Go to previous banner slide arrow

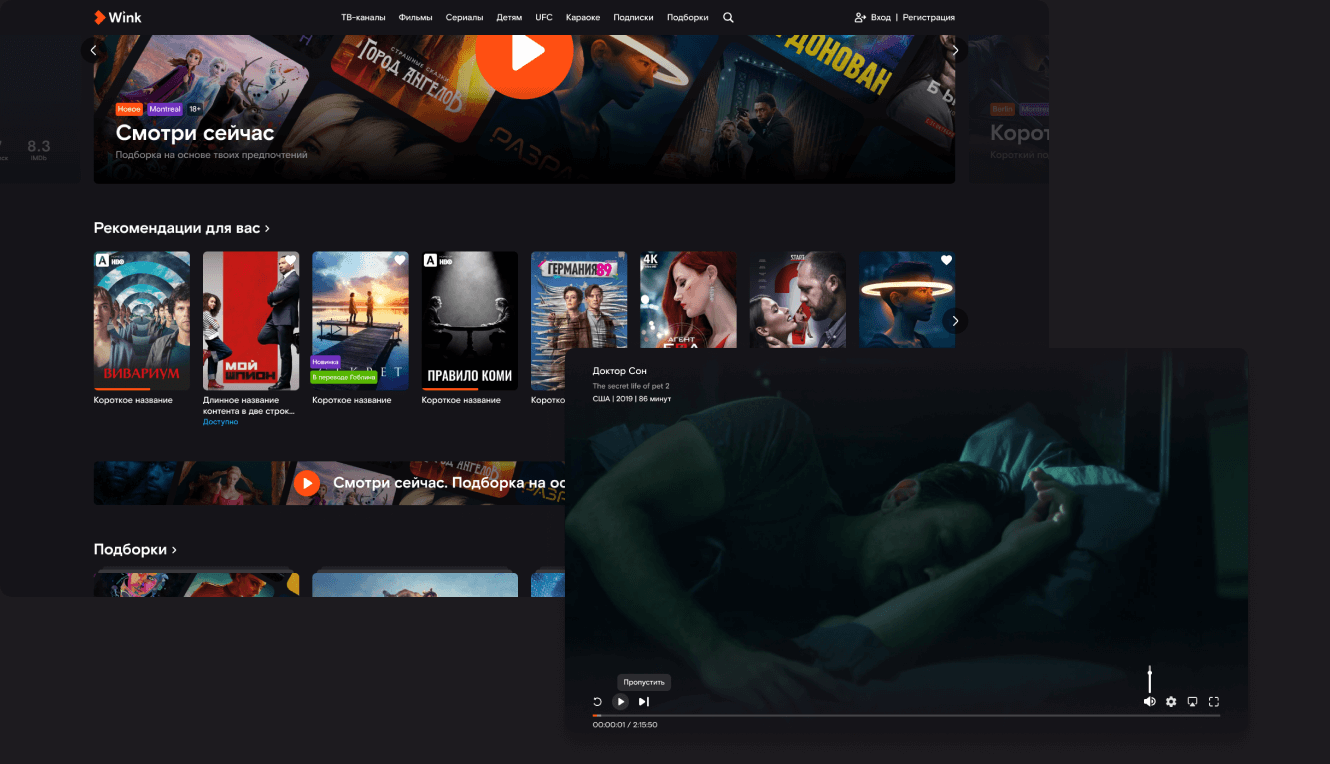click(94, 50)
